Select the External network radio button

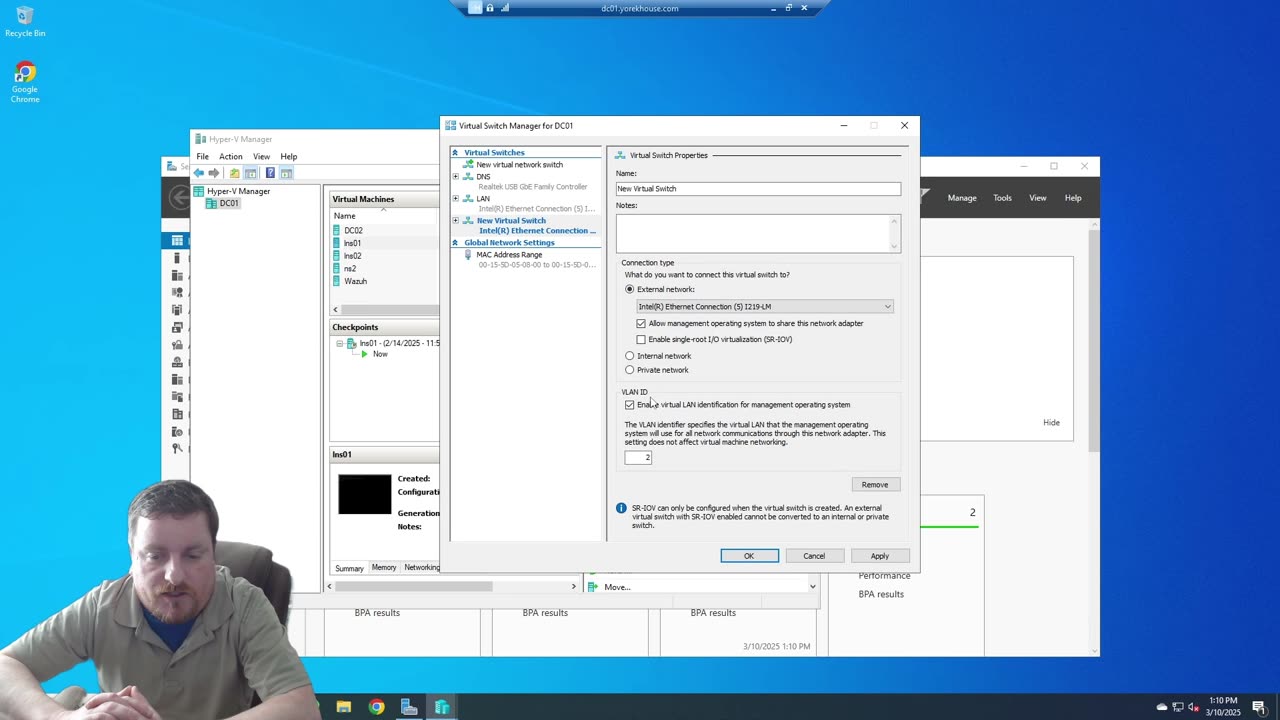[x=630, y=289]
